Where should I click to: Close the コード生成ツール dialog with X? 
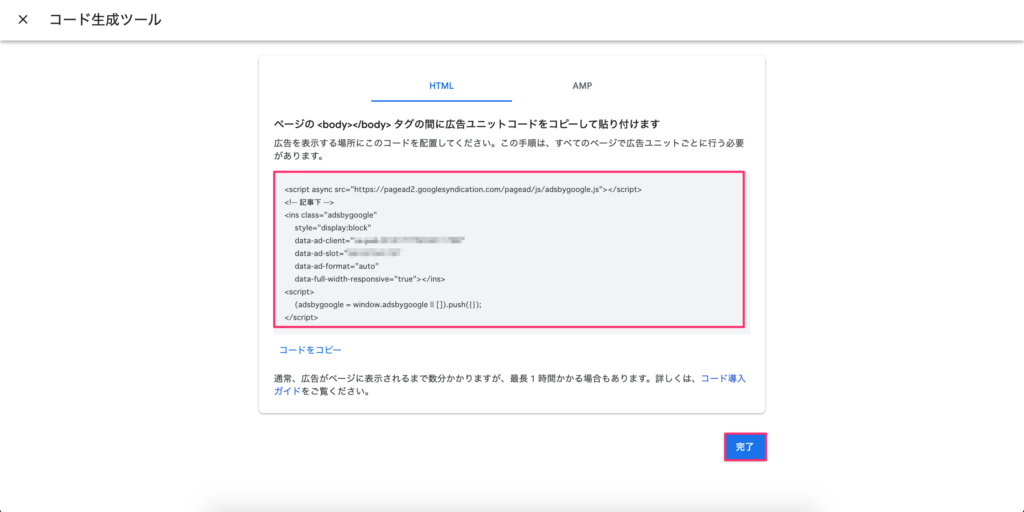[x=23, y=20]
